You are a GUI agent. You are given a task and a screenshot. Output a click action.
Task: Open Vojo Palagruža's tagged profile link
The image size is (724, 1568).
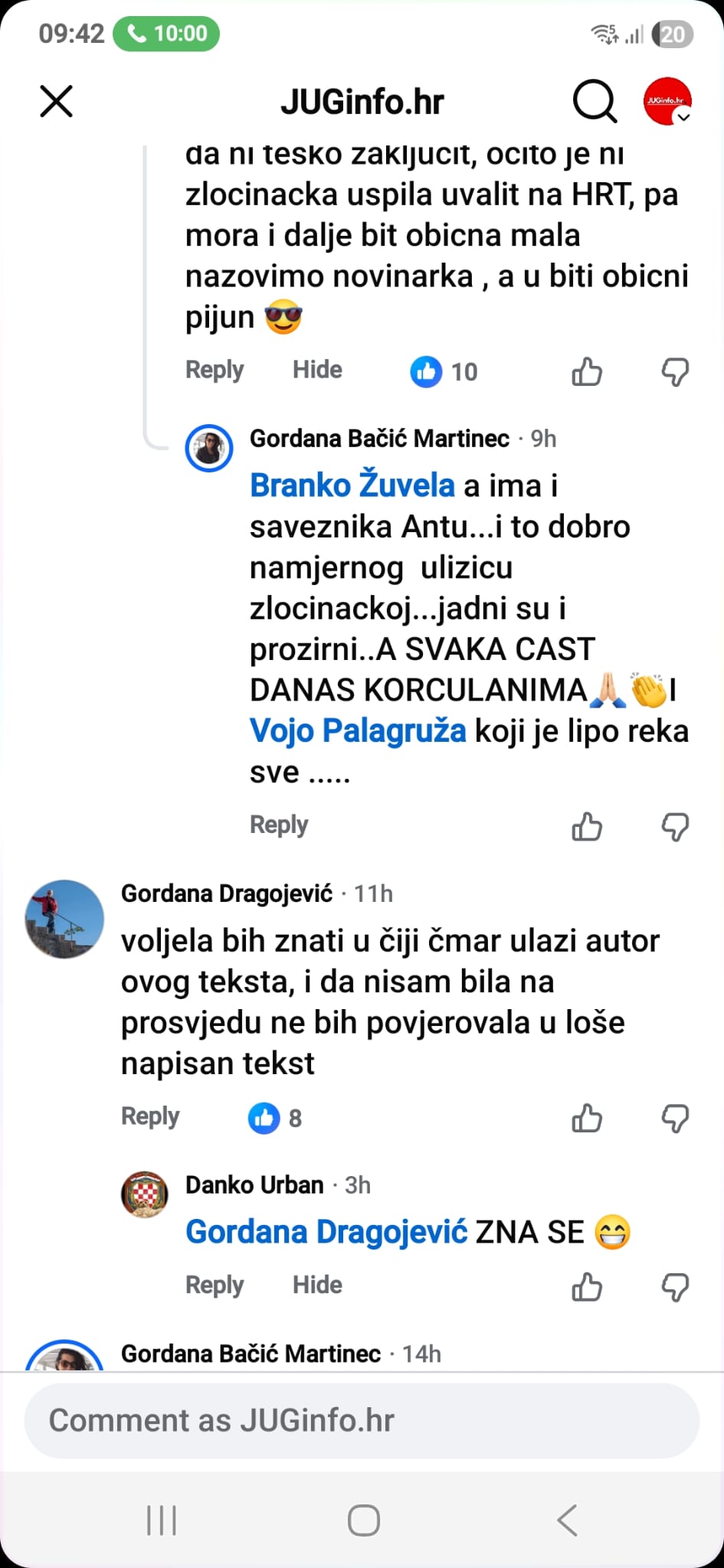pos(358,731)
